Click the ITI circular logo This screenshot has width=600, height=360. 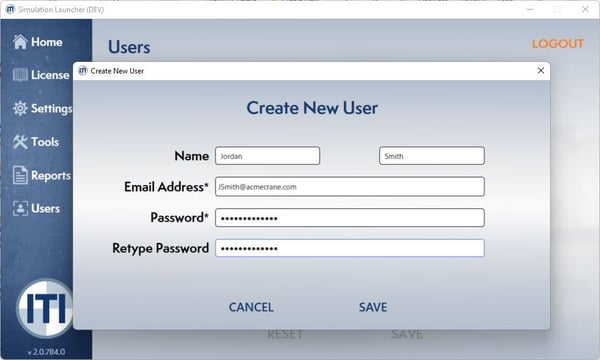click(x=45, y=308)
